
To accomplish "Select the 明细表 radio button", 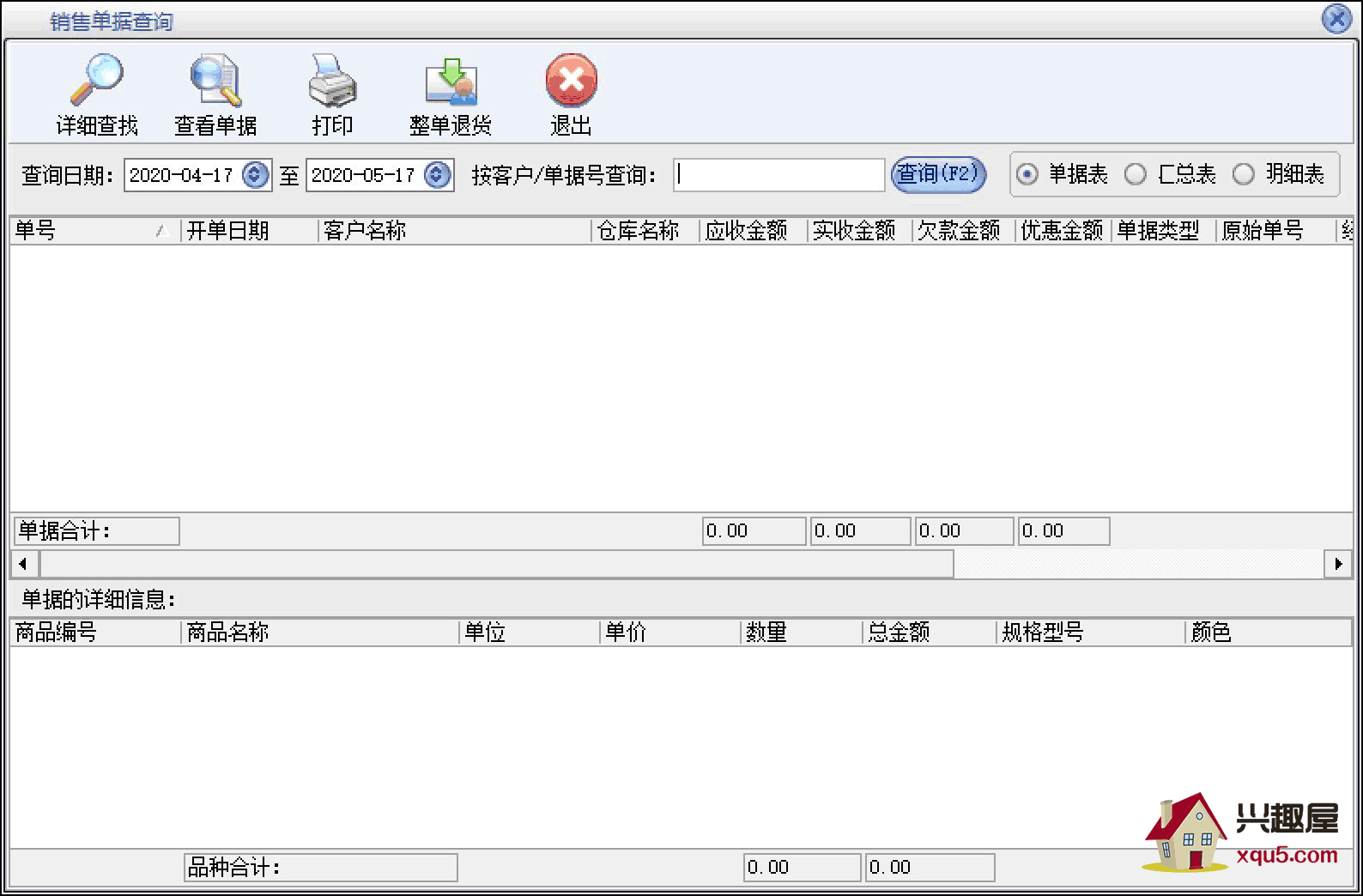I will 1243,175.
